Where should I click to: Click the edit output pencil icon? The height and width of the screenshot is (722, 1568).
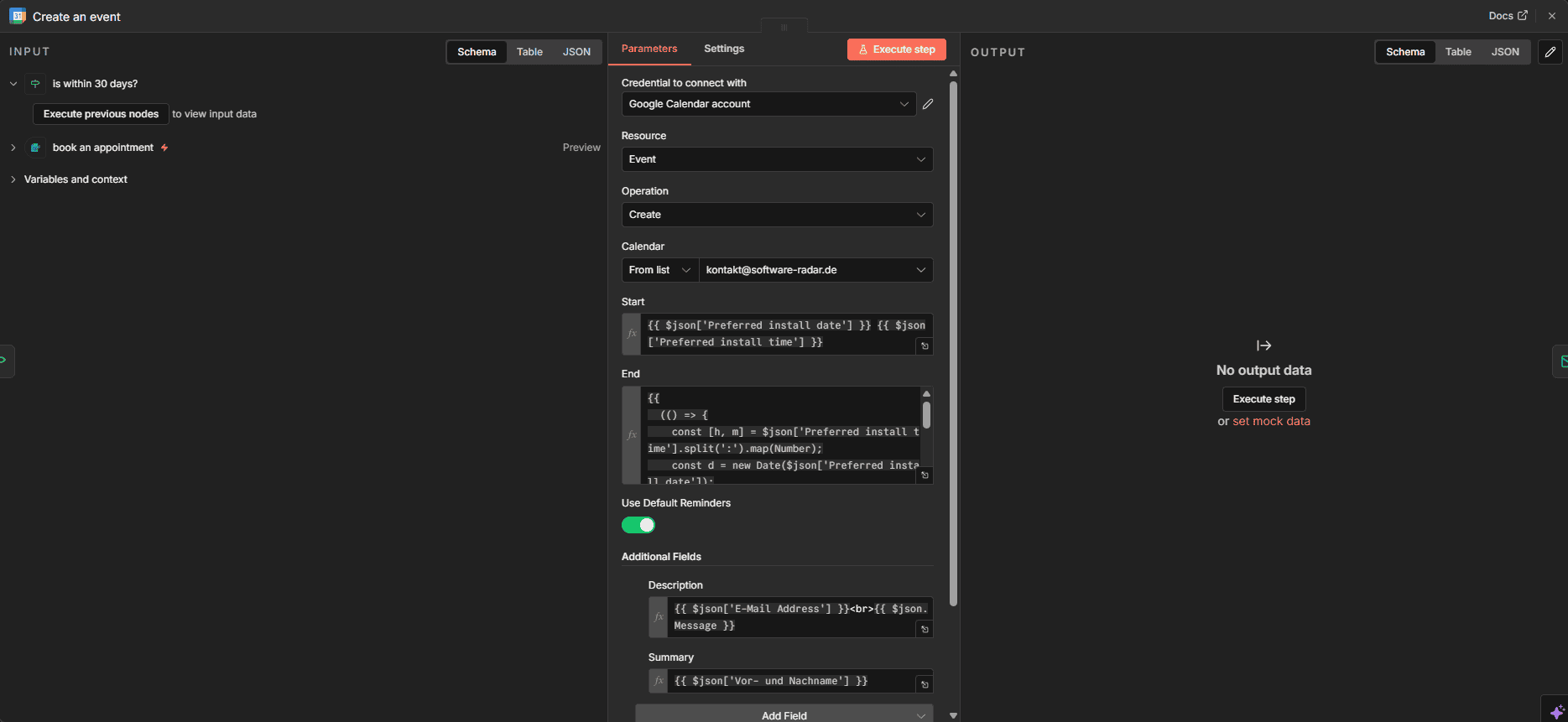pyautogui.click(x=1550, y=52)
